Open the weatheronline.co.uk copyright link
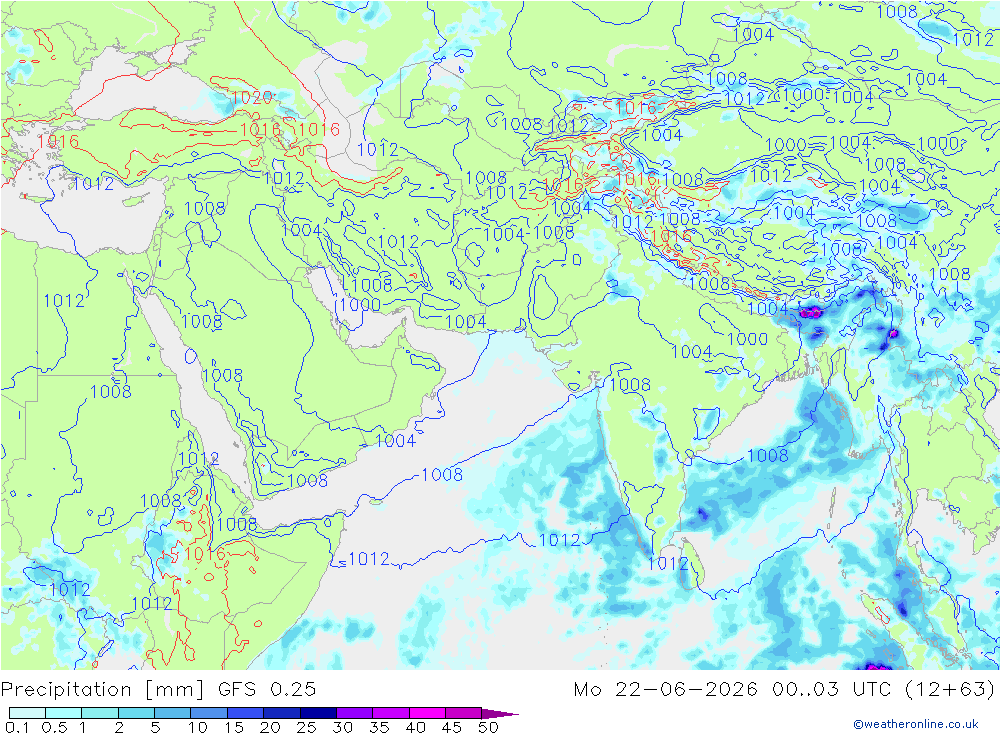The height and width of the screenshot is (733, 1000). 915,723
